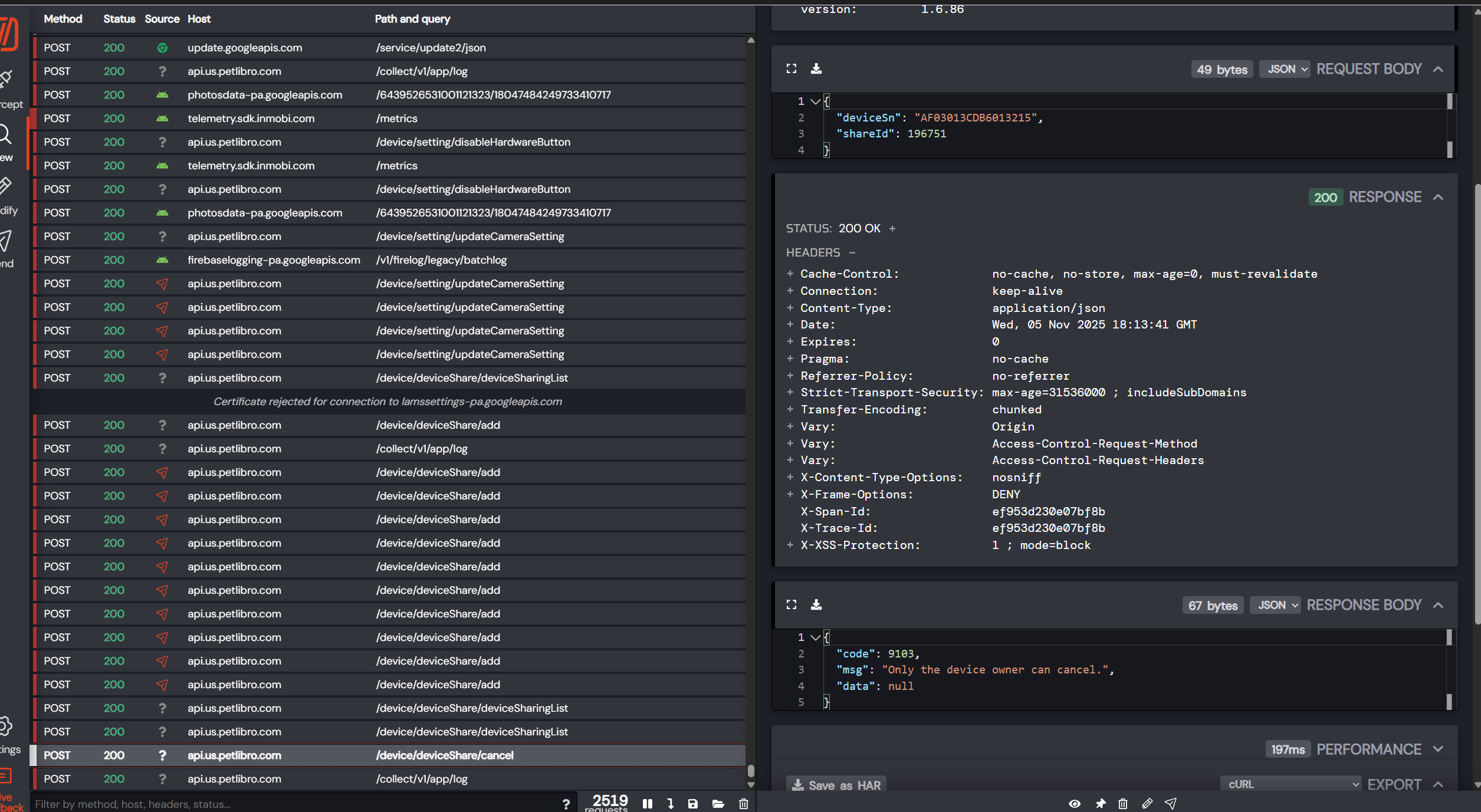
Task: Hide the selected request with the eye icon
Action: [1075, 803]
